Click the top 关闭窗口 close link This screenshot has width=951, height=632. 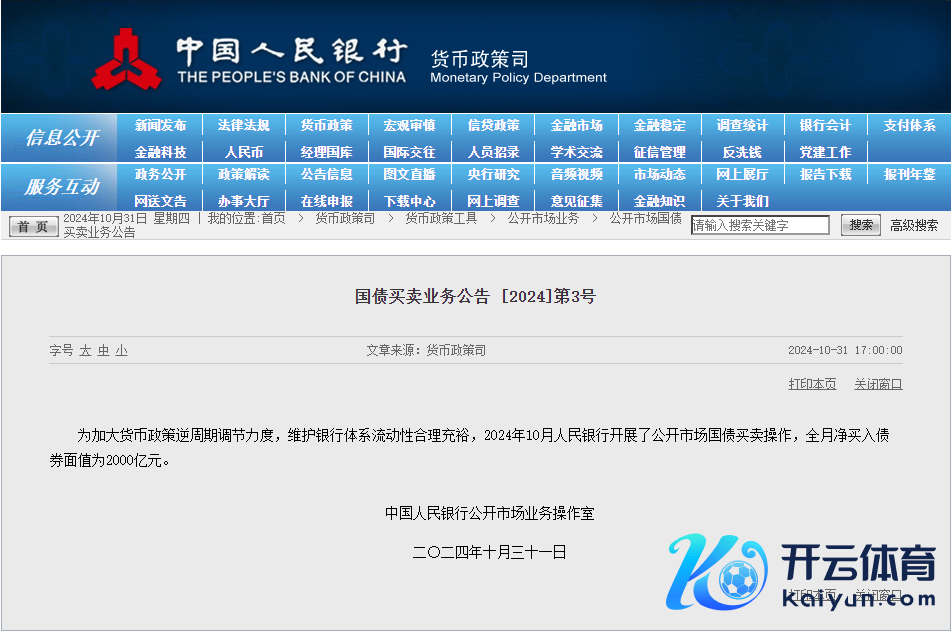tap(878, 384)
